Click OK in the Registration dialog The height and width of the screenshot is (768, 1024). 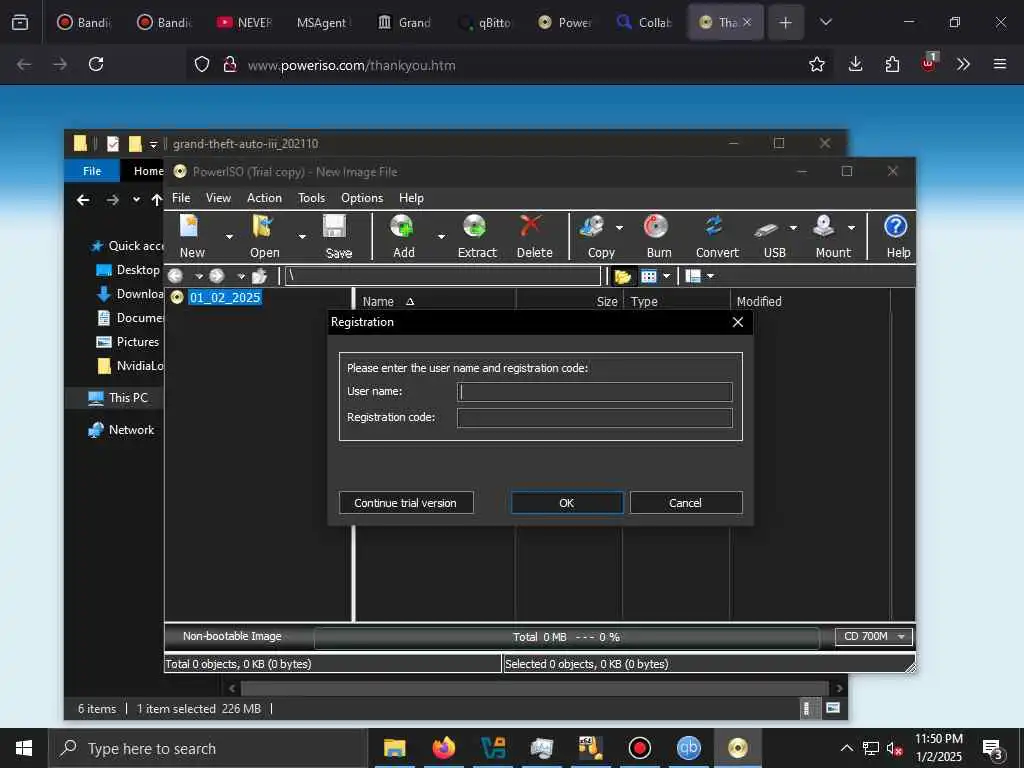point(567,503)
